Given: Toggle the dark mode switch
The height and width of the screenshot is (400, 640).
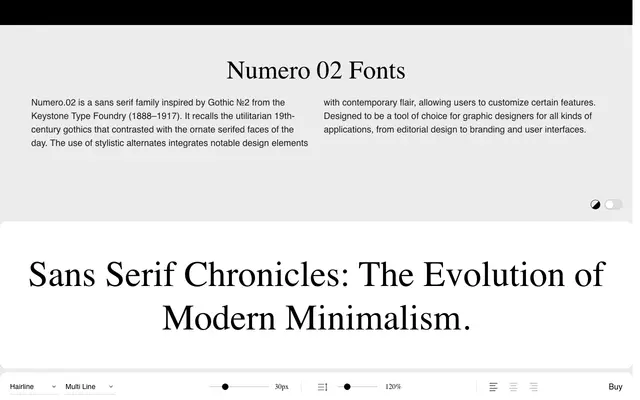Looking at the screenshot, I should pyautogui.click(x=613, y=204).
